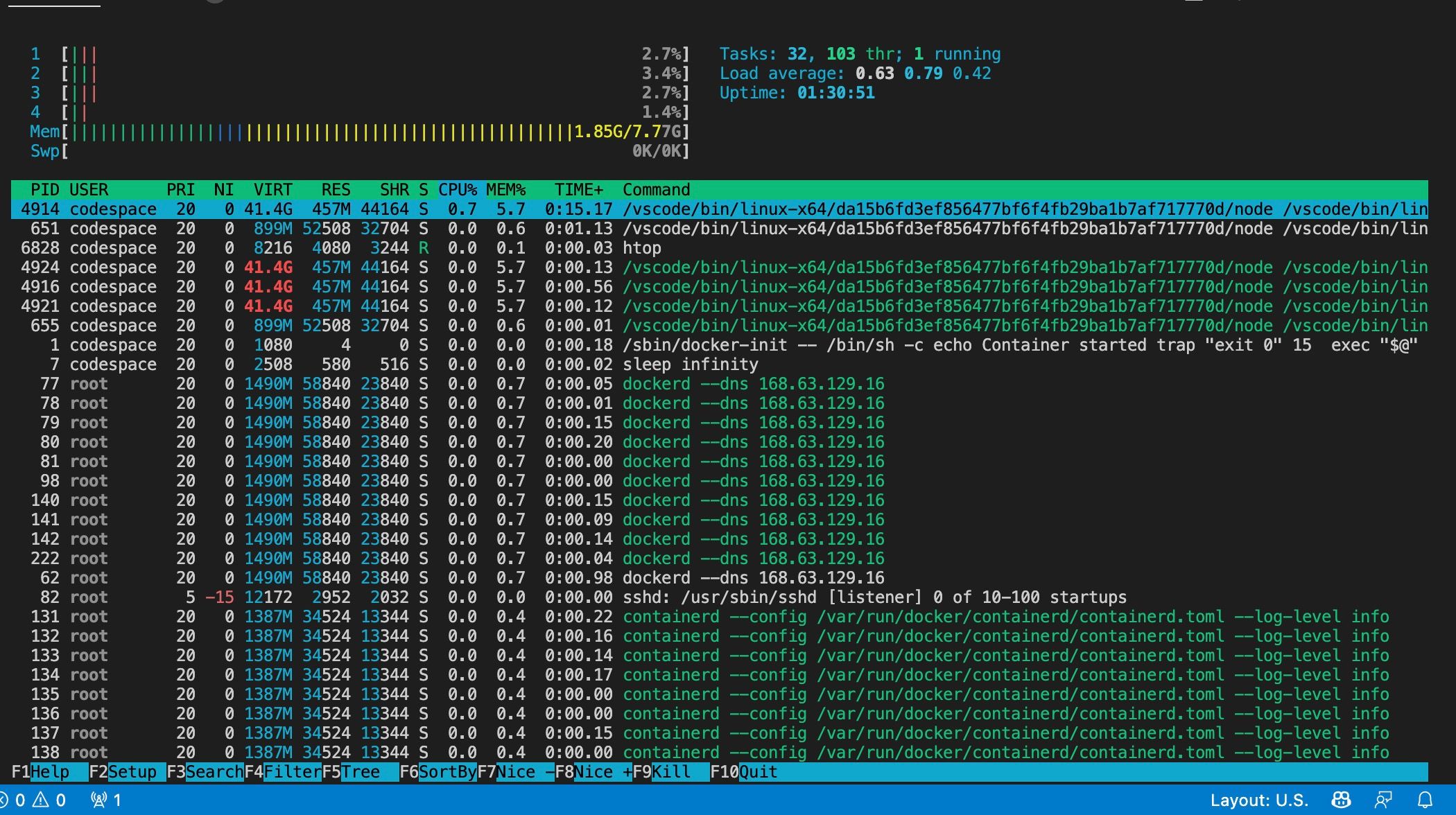Click the Copilot status icon

click(x=1341, y=800)
